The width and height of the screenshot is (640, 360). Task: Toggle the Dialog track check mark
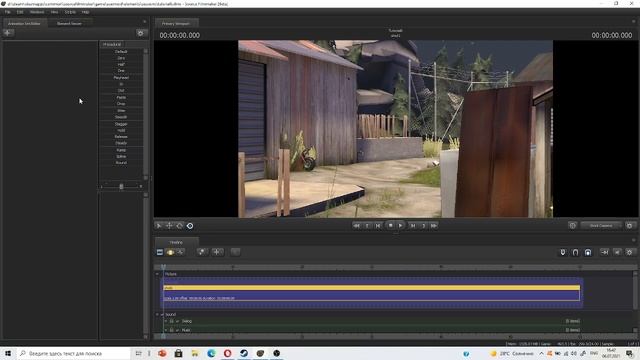click(x=178, y=321)
